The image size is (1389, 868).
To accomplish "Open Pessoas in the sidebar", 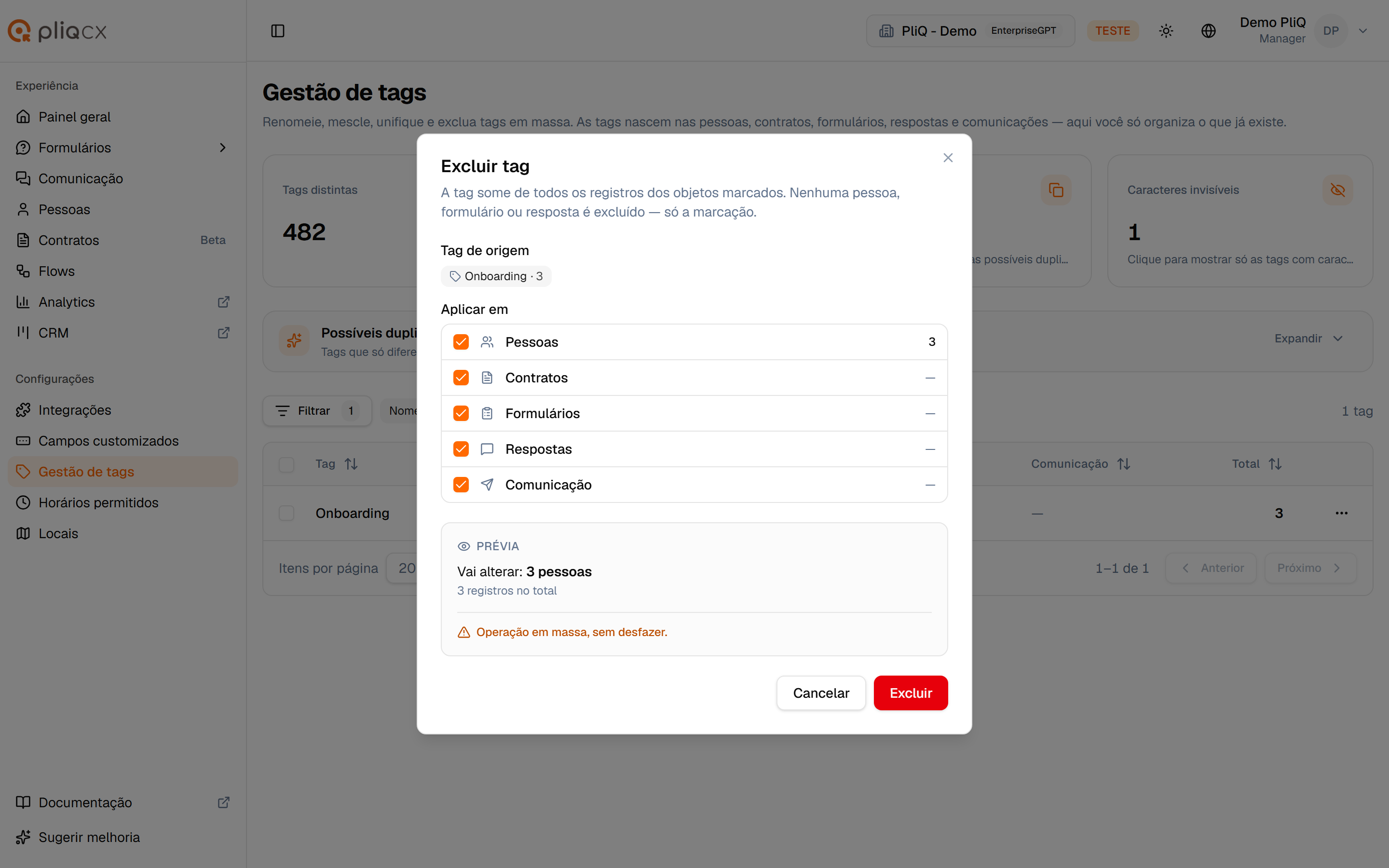I will (122, 210).
